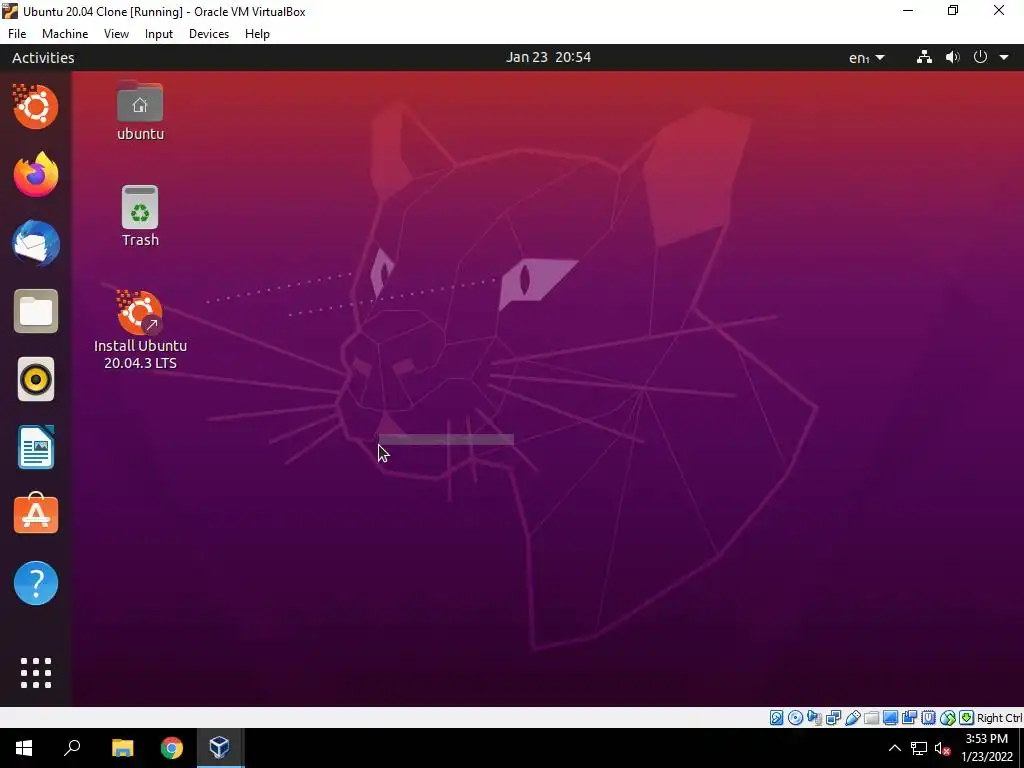This screenshot has width=1024, height=768.
Task: Open the View menu
Action: [x=116, y=34]
